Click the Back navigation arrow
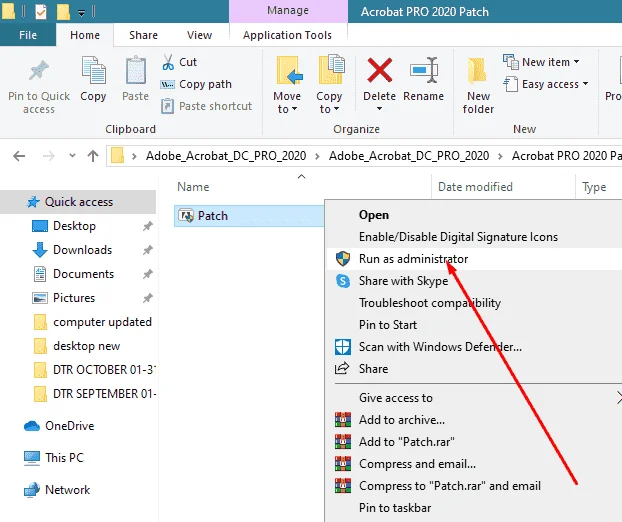The image size is (622, 522). (x=19, y=156)
